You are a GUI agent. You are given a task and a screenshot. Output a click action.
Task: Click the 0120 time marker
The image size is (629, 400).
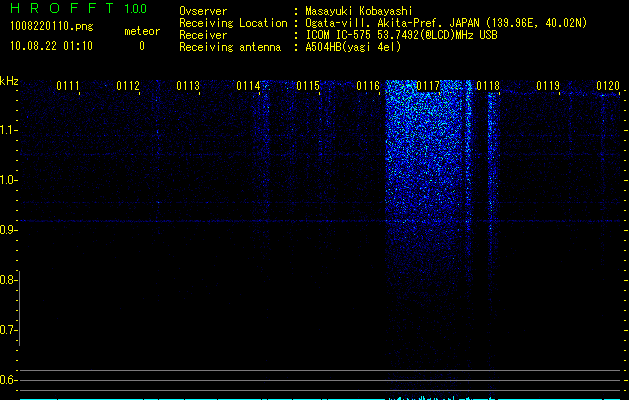click(608, 86)
